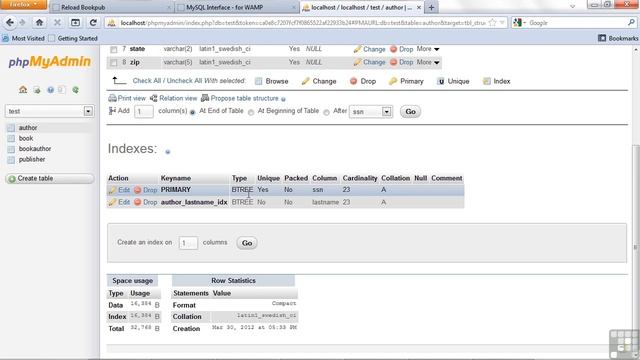The image size is (640, 360).
Task: Click Create an index columns number field
Action: click(x=188, y=243)
